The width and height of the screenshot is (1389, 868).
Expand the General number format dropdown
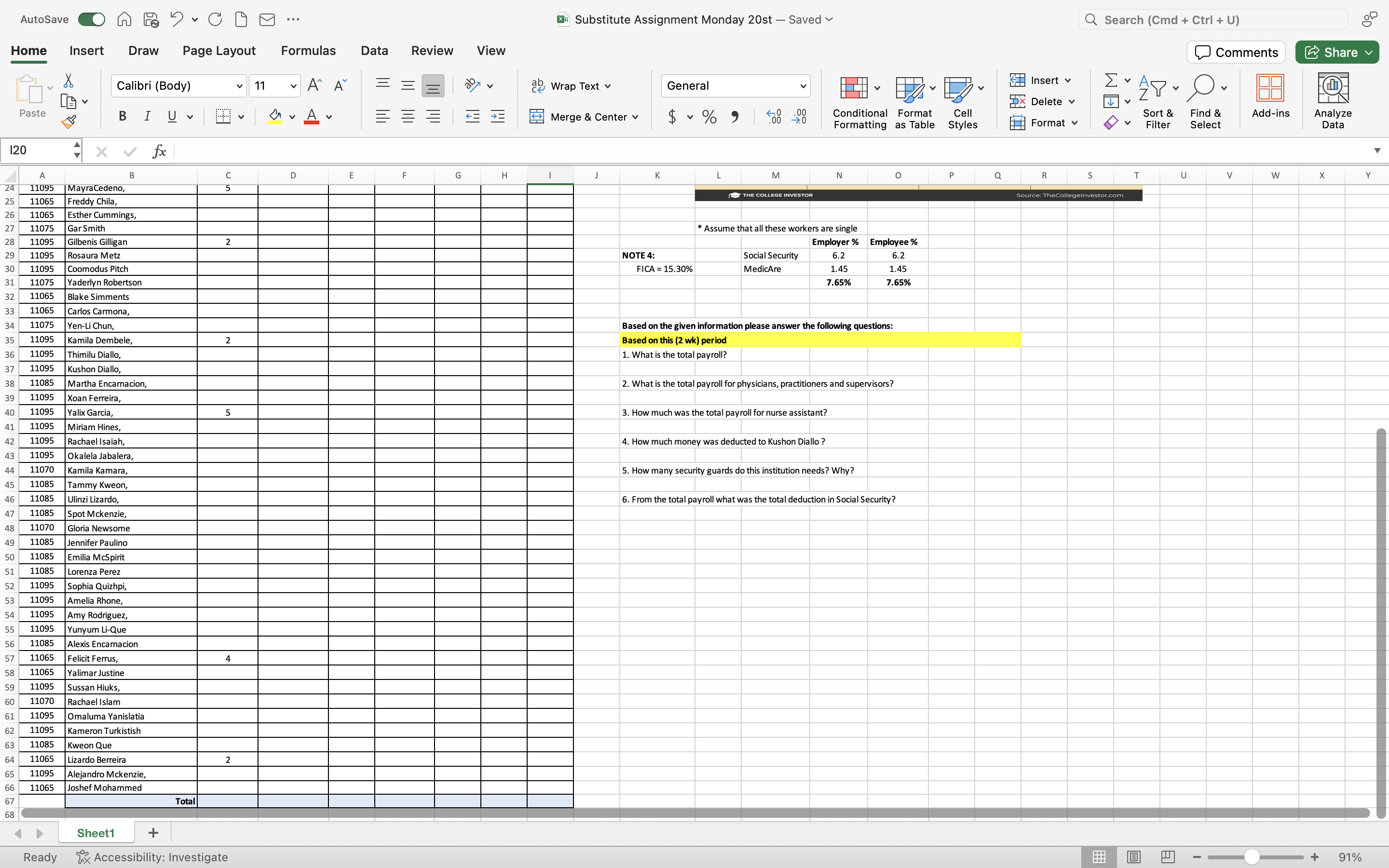803,86
